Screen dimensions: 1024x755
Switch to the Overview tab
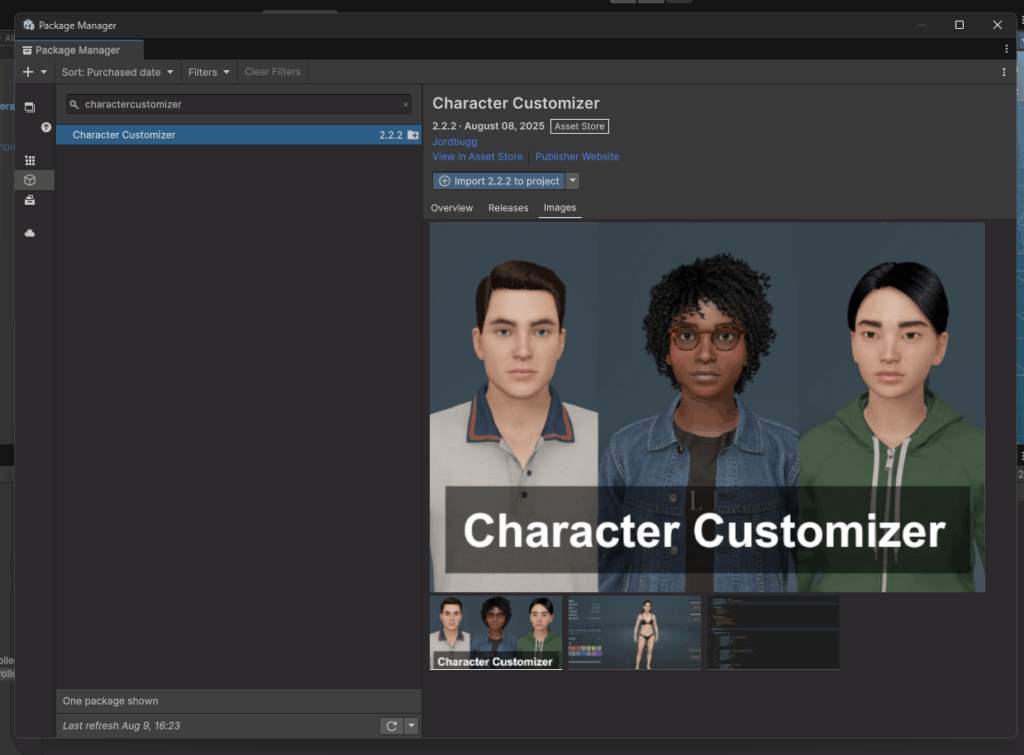[452, 208]
